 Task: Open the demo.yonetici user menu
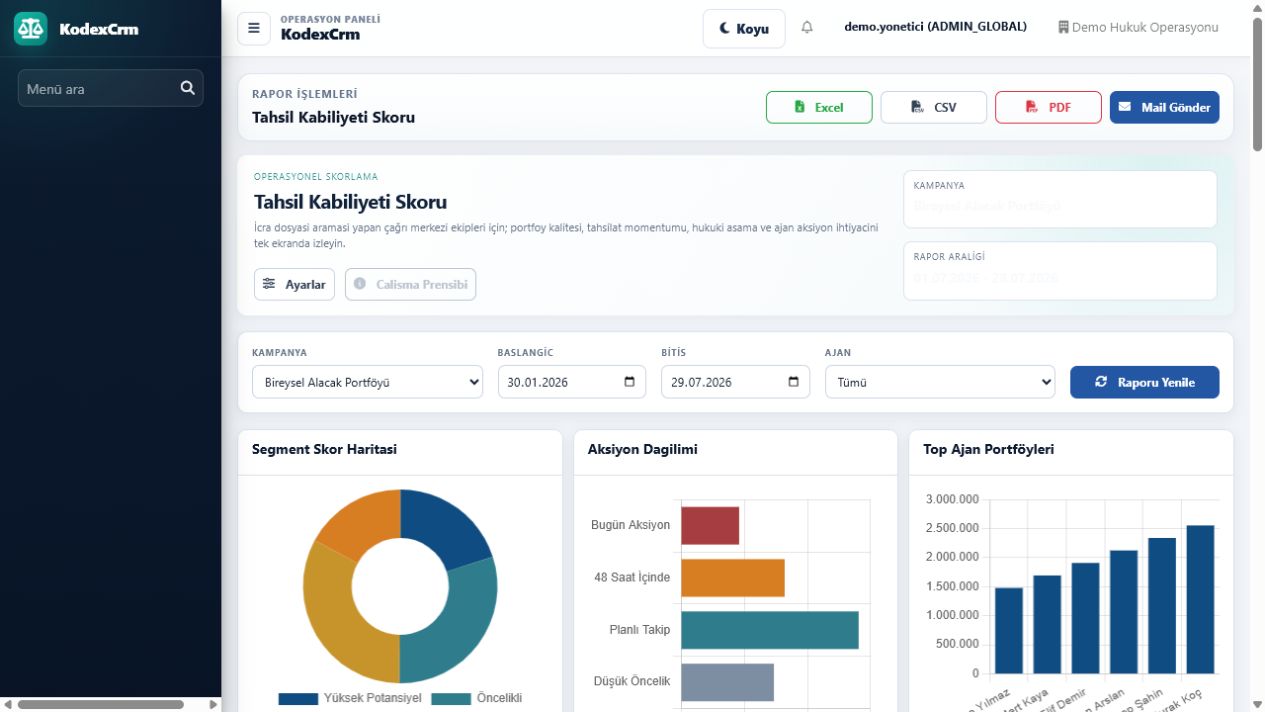pos(935,27)
